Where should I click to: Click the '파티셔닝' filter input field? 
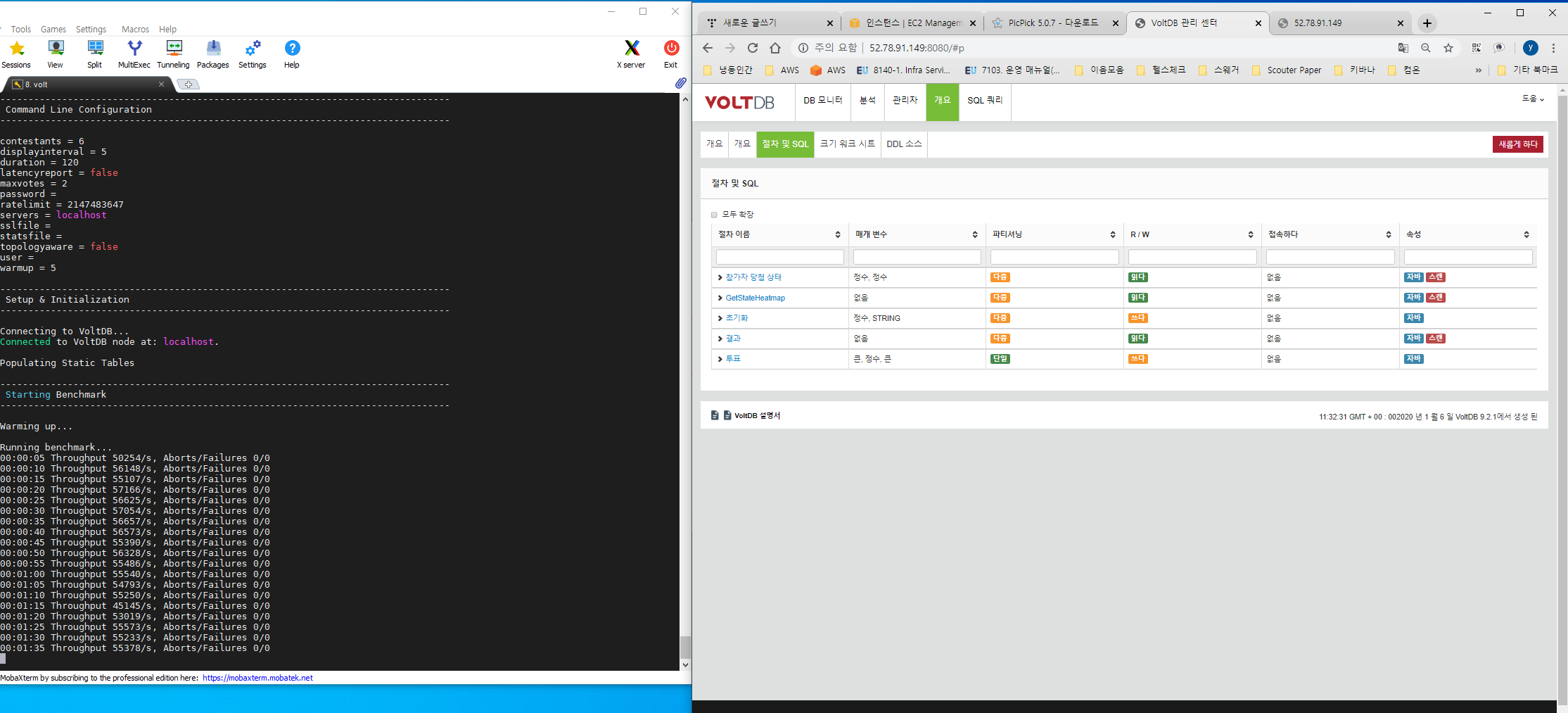point(1054,257)
